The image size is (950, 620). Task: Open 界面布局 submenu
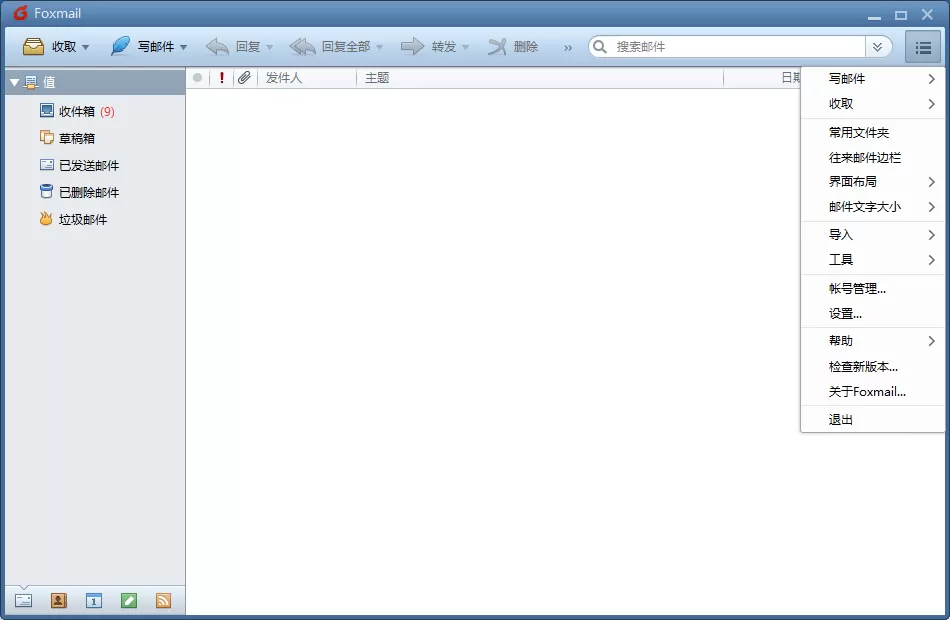[872, 181]
